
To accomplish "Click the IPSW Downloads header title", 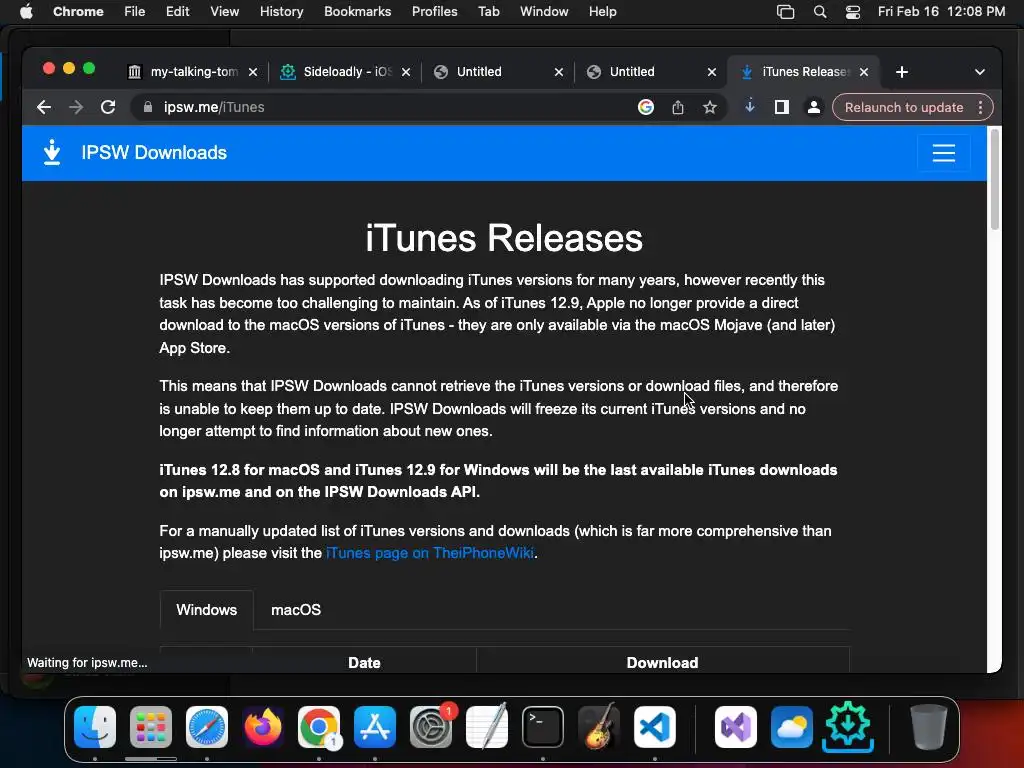I will (x=154, y=153).
